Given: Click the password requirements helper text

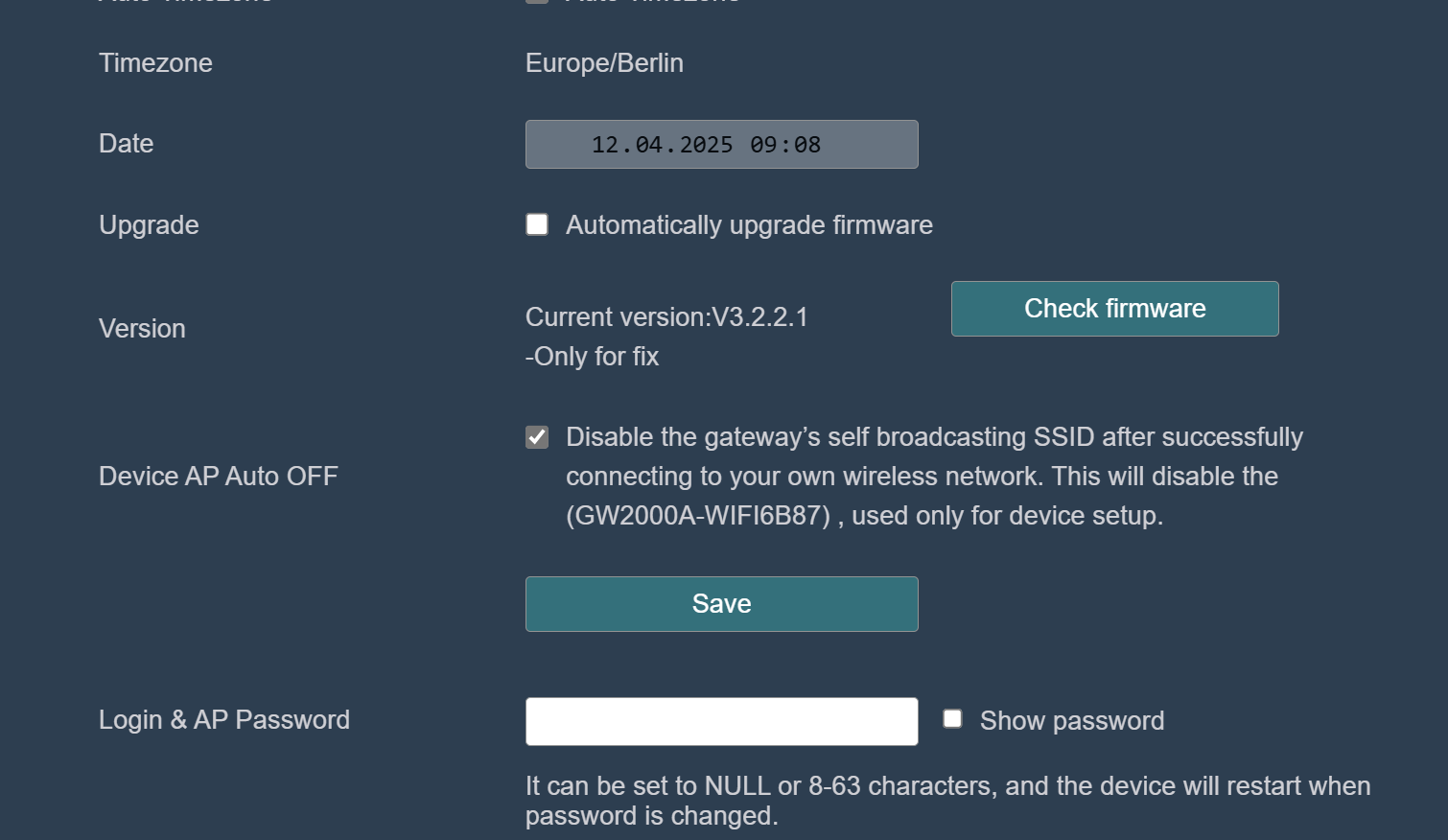Looking at the screenshot, I should click(x=947, y=800).
